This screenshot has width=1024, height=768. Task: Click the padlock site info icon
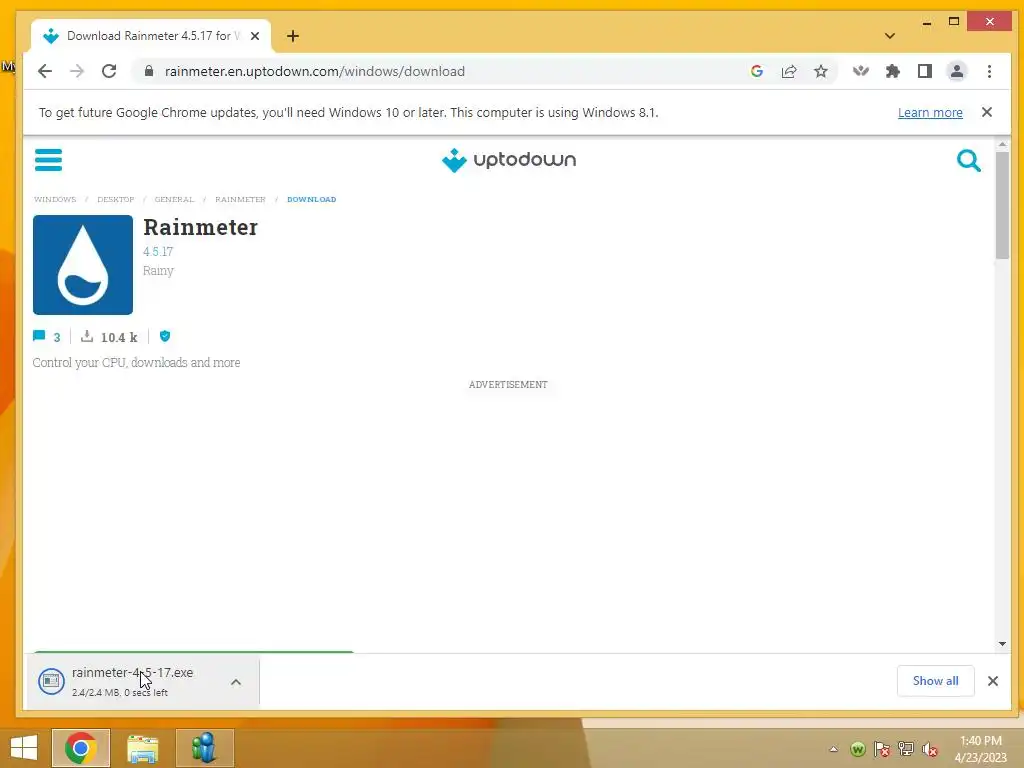coord(149,71)
